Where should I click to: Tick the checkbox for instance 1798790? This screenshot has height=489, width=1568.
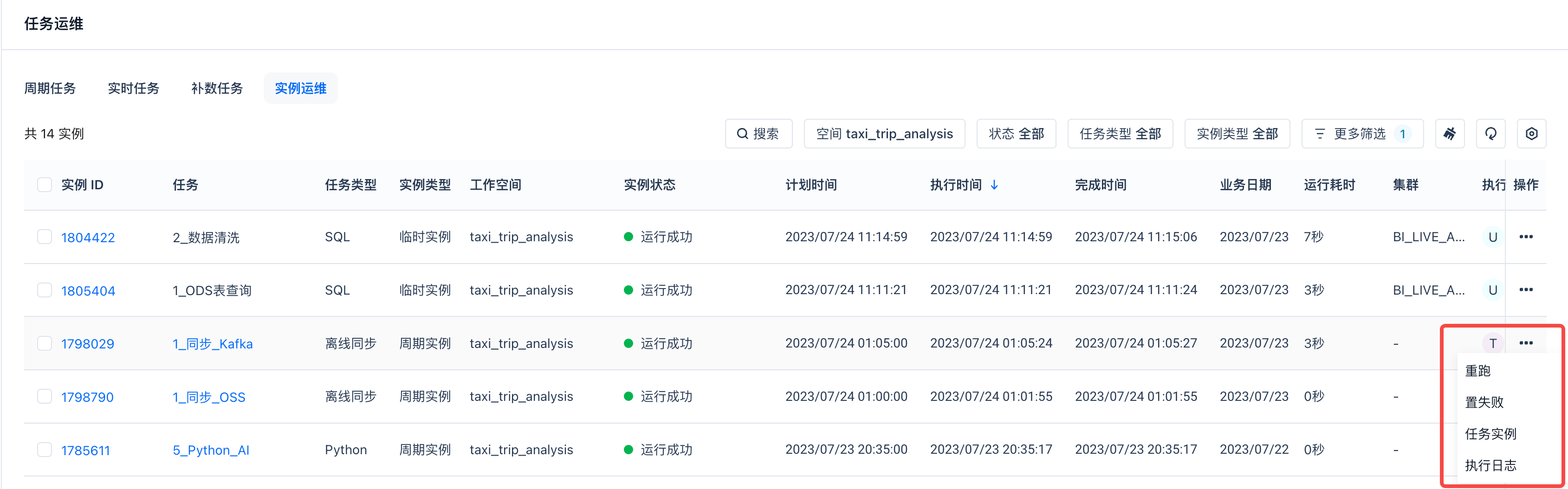point(45,397)
